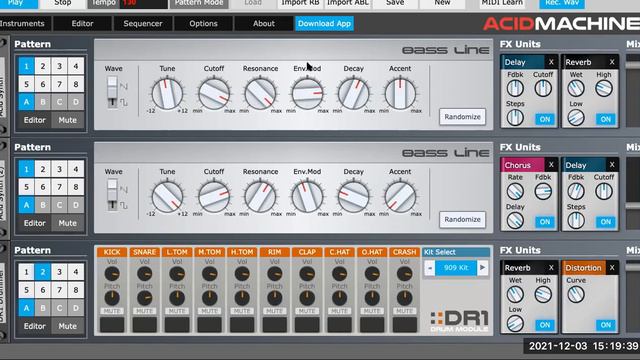Turn off the second synth Delay unit
Screen dimensions: 640x360
coord(606,222)
